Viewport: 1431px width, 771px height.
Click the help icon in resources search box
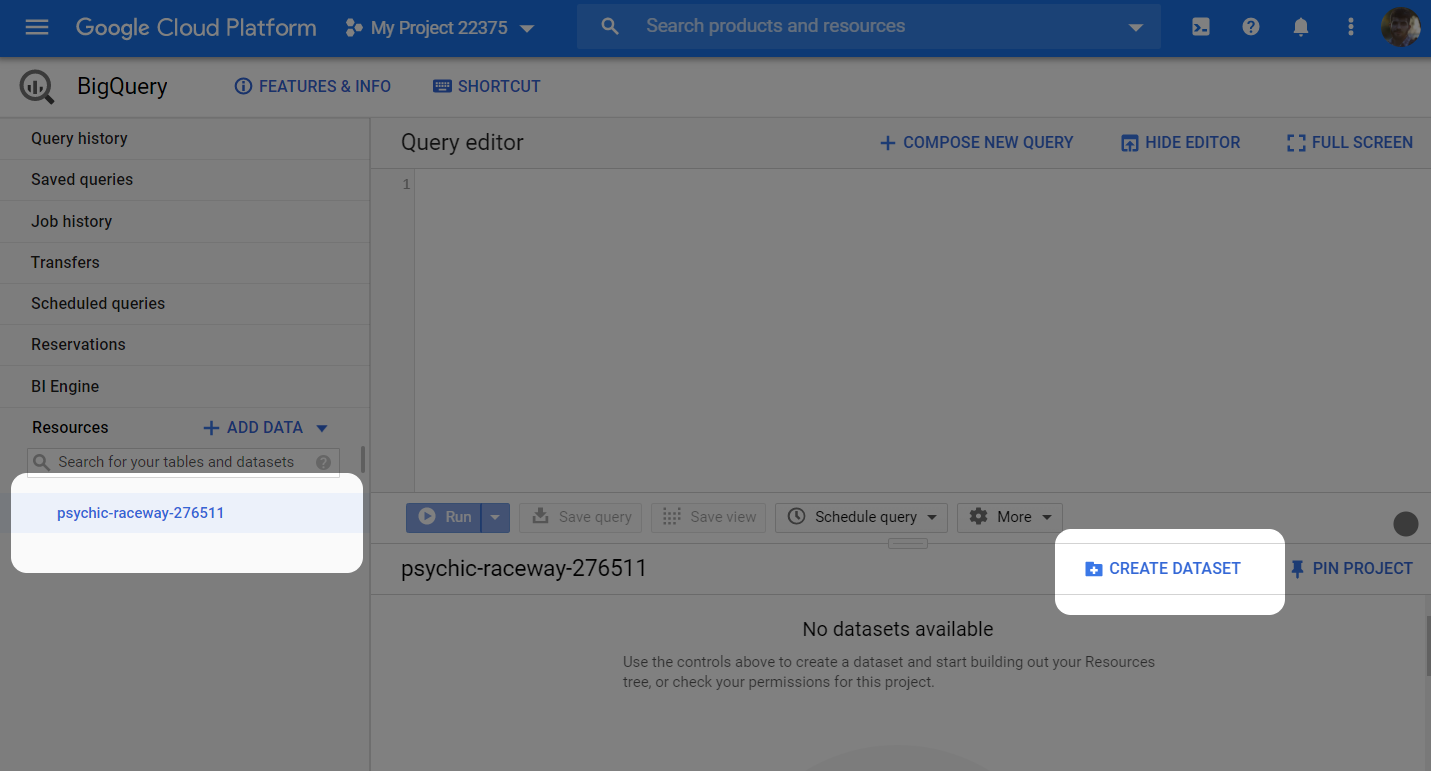click(x=323, y=462)
